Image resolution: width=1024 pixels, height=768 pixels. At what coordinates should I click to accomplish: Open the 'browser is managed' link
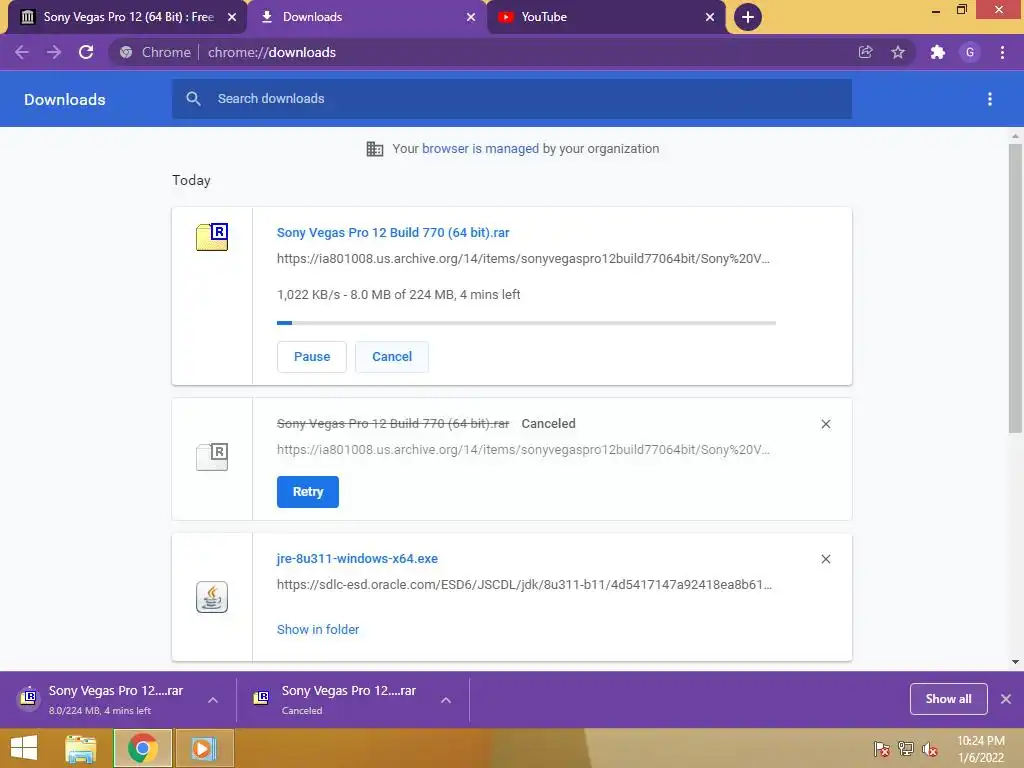[481, 148]
